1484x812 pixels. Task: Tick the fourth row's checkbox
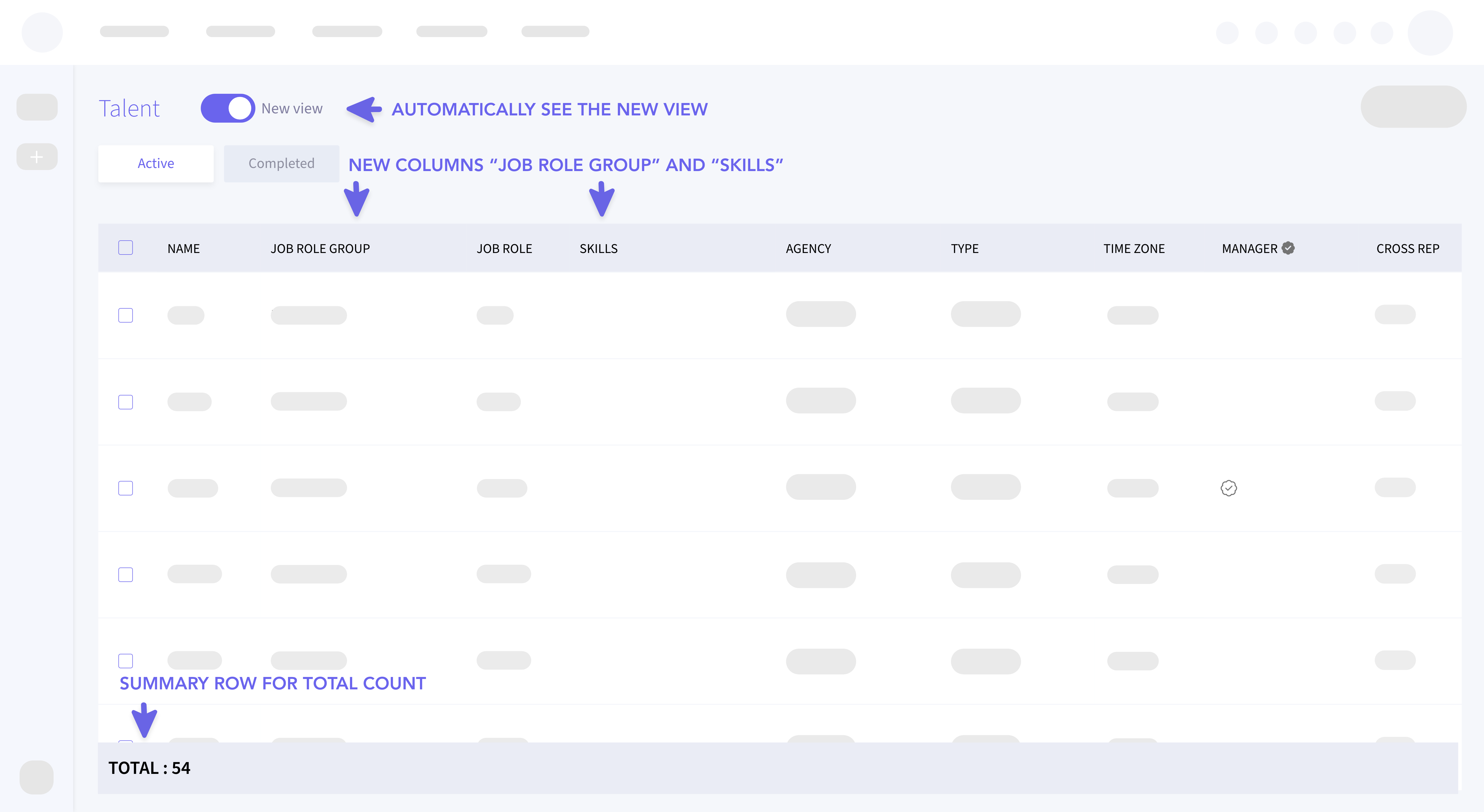pyautogui.click(x=125, y=575)
